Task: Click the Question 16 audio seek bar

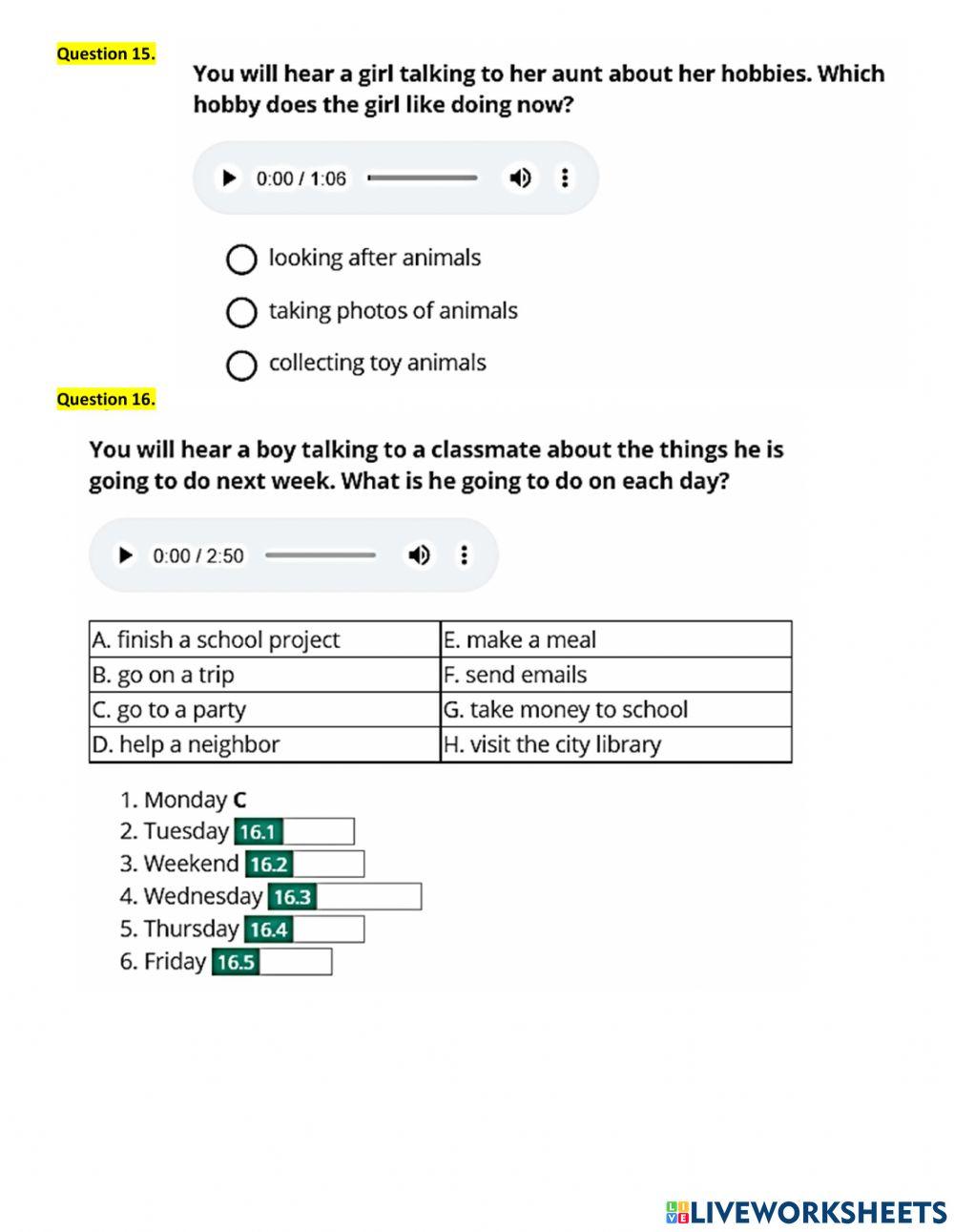Action: click(321, 555)
